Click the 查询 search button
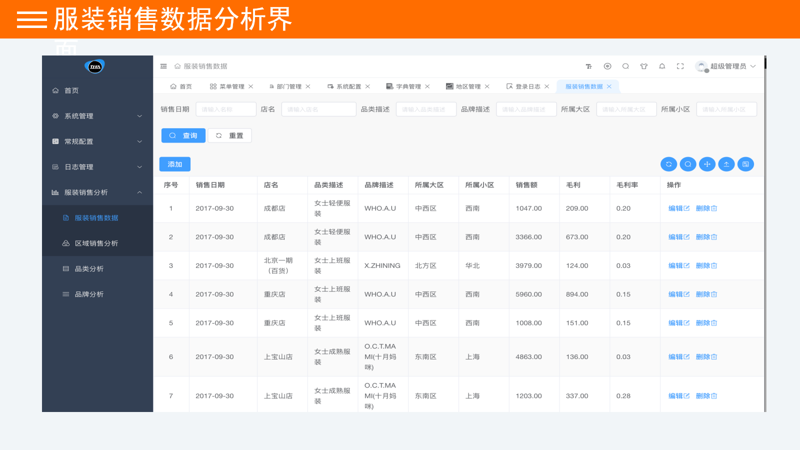800x450 pixels. point(184,136)
